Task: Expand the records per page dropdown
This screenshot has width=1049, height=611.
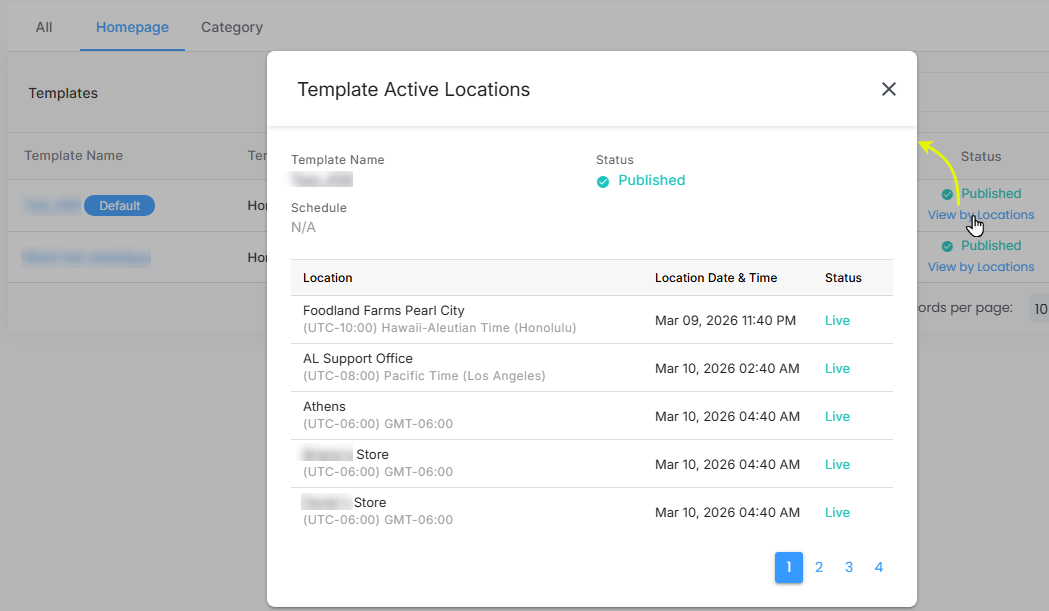Action: tap(1039, 309)
